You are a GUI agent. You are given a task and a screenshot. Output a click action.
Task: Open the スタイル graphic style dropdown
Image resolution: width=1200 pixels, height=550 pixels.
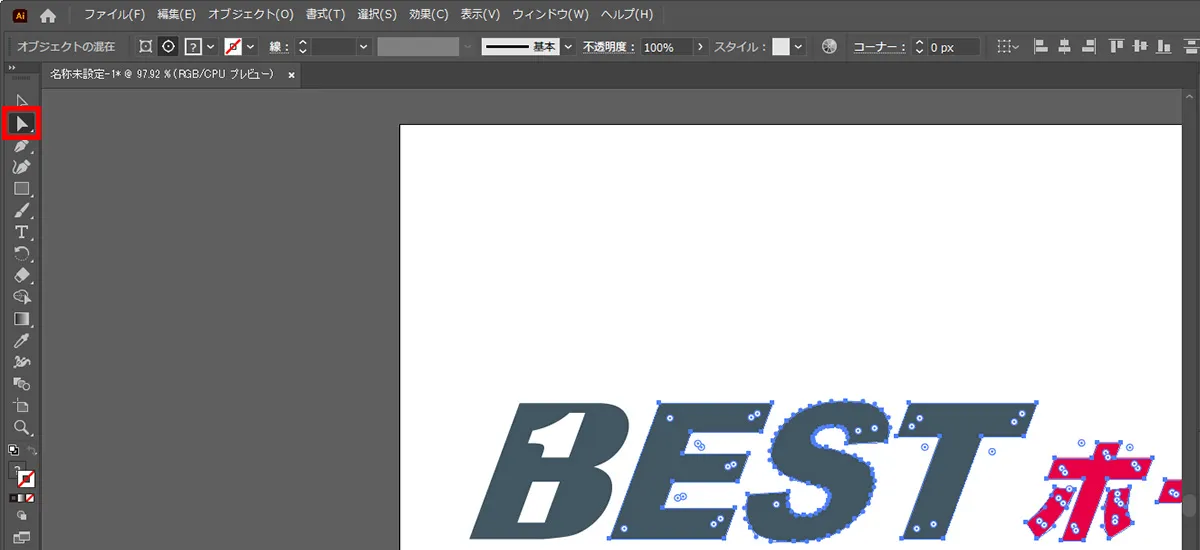pyautogui.click(x=798, y=47)
